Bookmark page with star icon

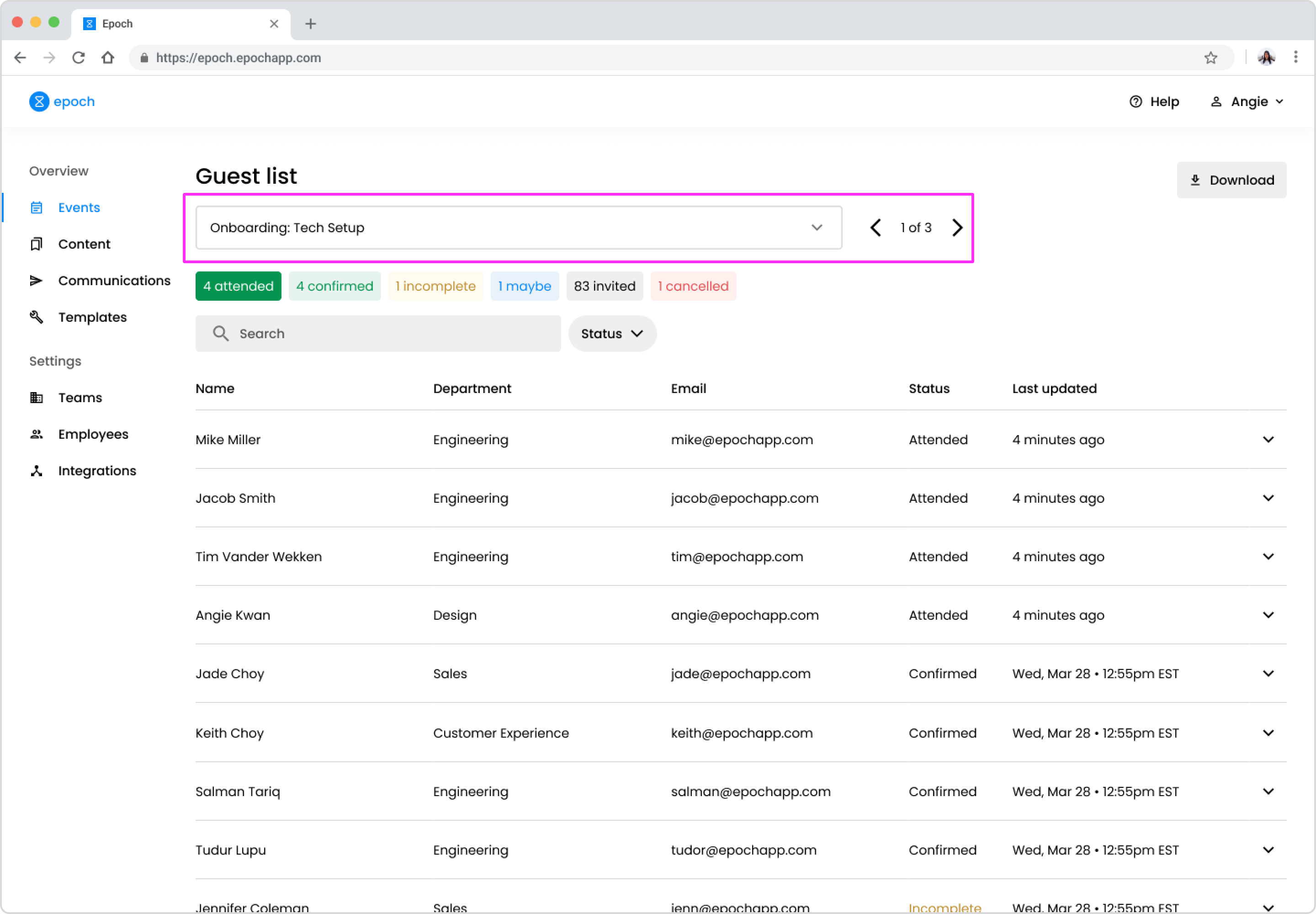(x=1210, y=58)
